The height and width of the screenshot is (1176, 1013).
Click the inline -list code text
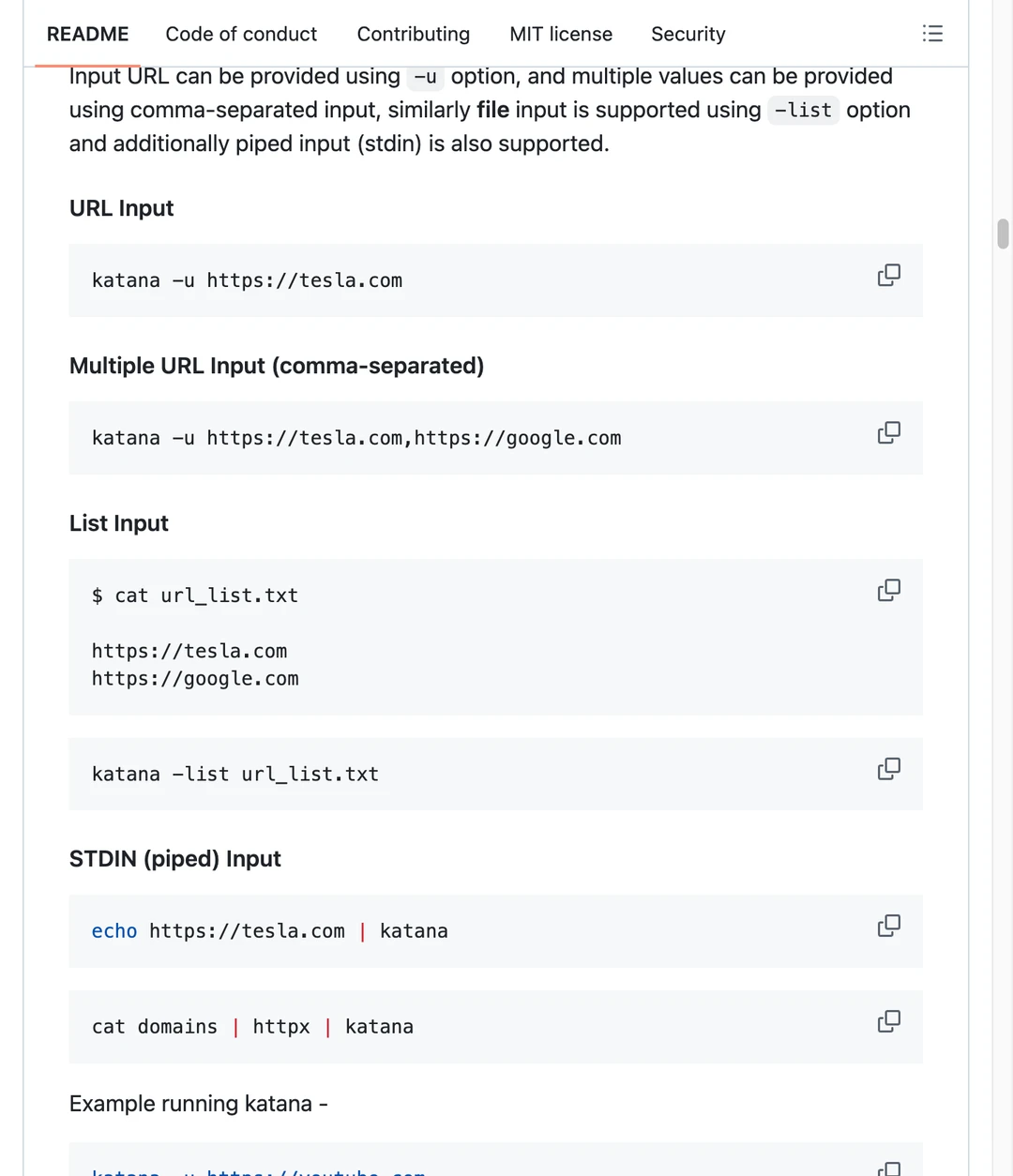(x=803, y=111)
